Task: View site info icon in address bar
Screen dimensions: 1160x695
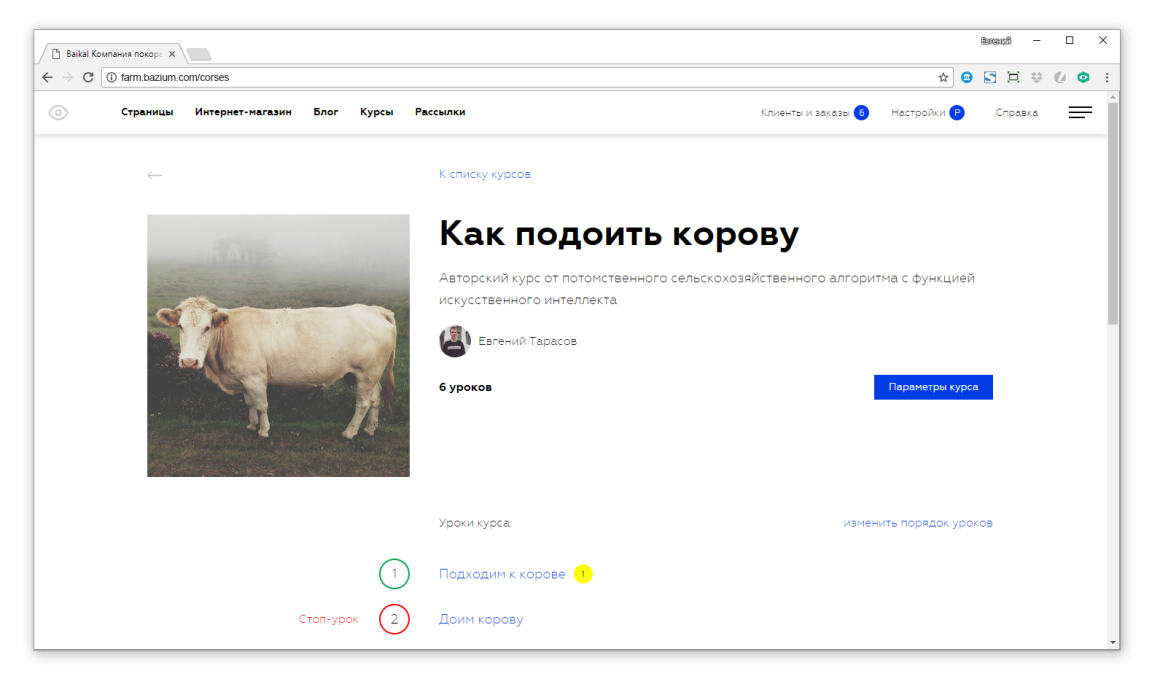Action: pyautogui.click(x=112, y=77)
